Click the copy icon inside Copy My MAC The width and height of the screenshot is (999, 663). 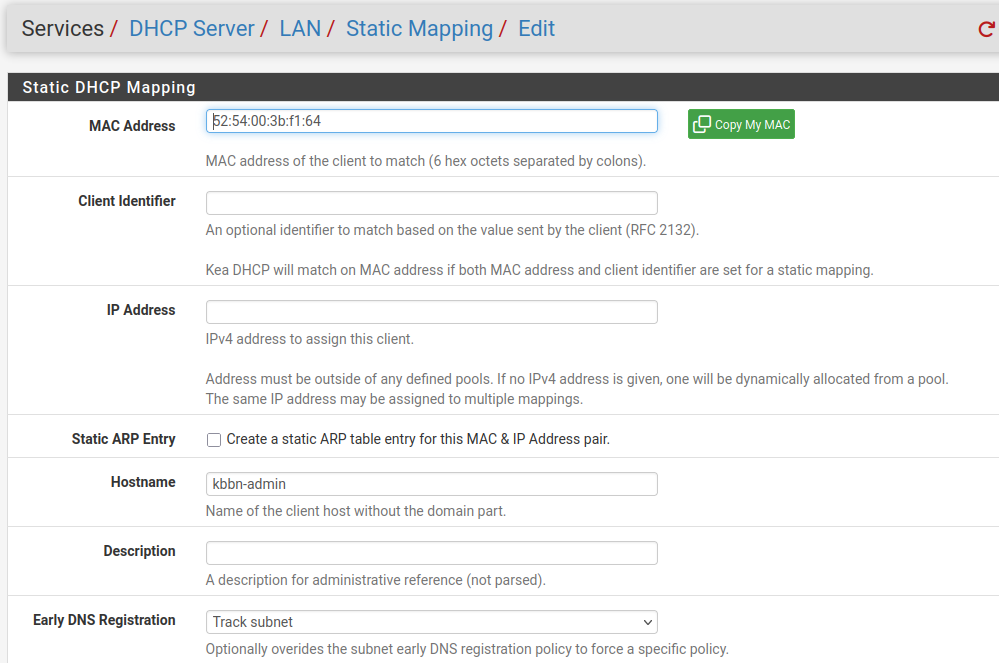point(702,125)
